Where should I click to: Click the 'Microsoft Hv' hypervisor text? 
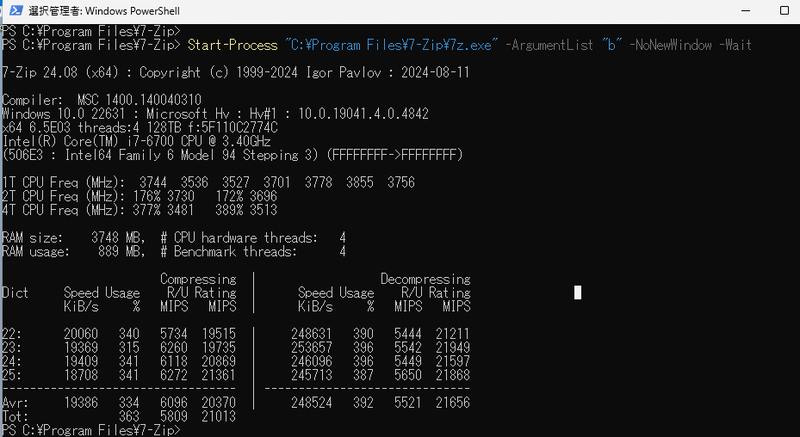coord(188,114)
